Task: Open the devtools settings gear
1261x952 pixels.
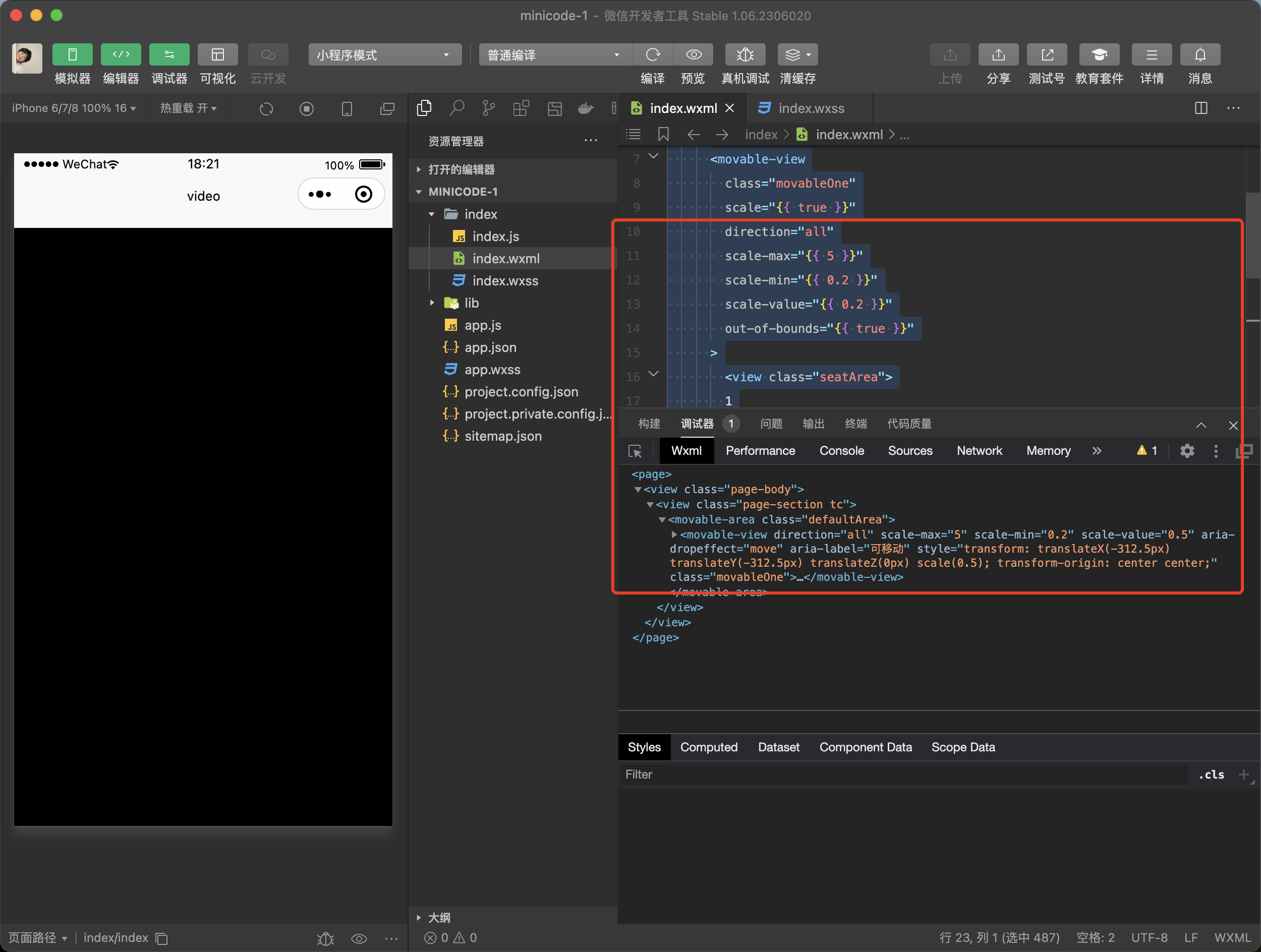Action: point(1187,451)
